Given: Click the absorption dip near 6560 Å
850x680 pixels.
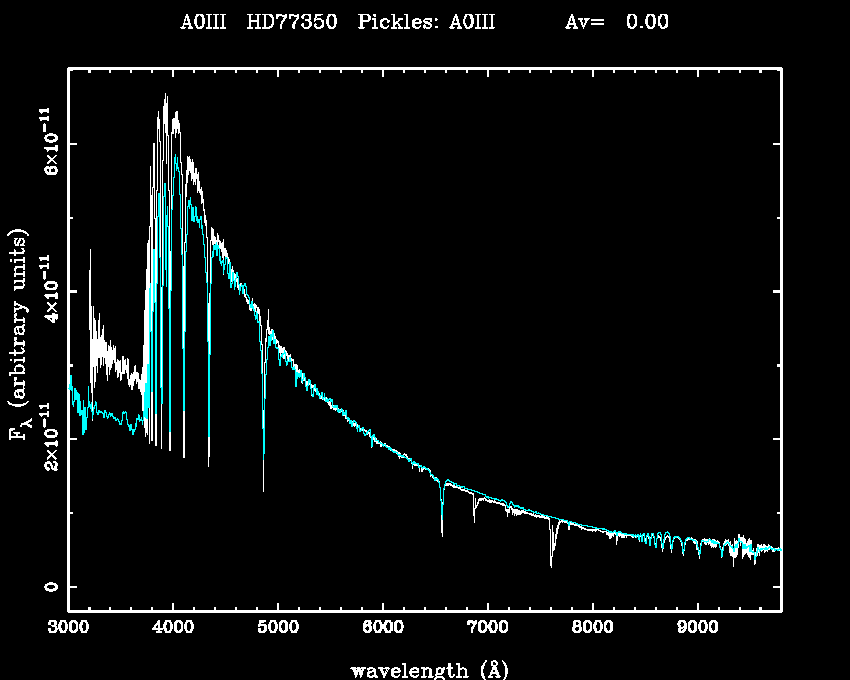Looking at the screenshot, I should [442, 532].
